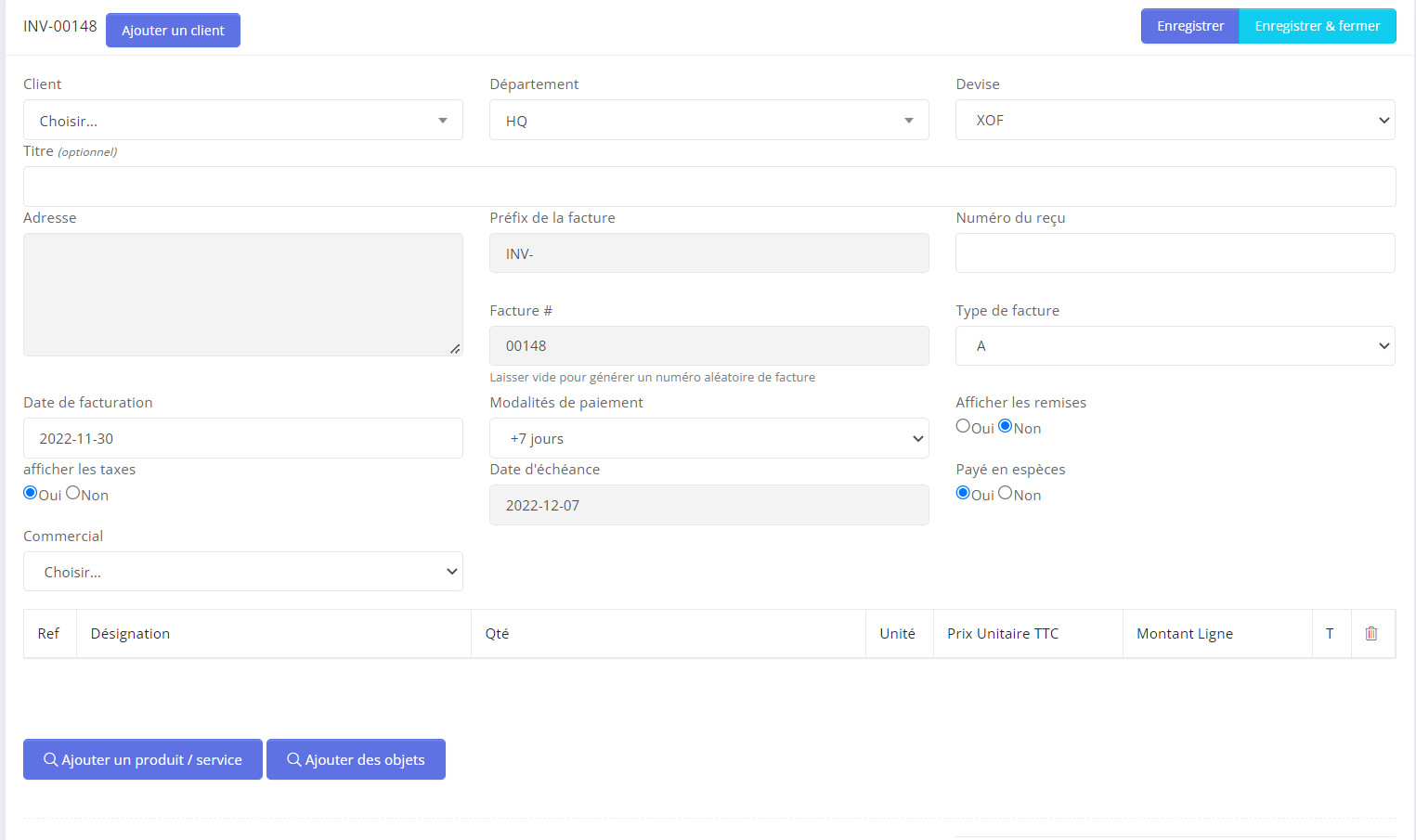This screenshot has height=840, width=1416.
Task: Click the Enregistrer button
Action: point(1189,26)
